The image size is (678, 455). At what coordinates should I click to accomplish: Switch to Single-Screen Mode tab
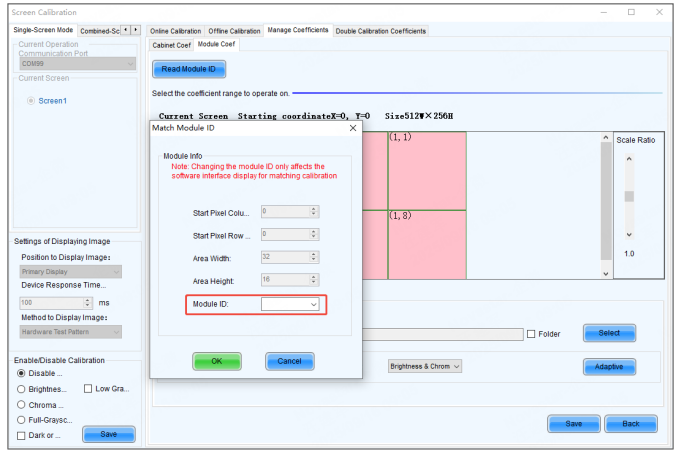point(43,30)
